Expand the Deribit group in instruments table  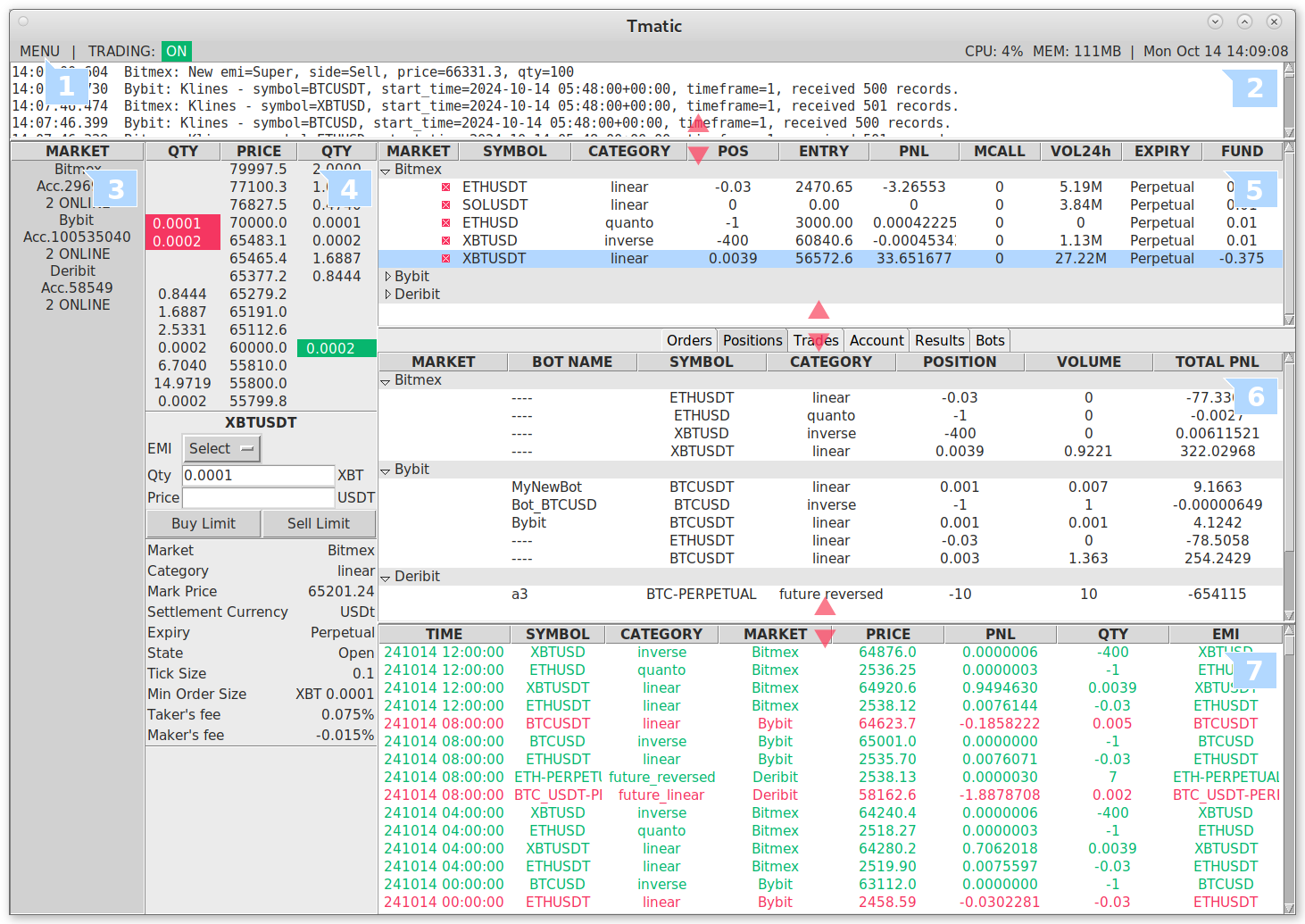coord(387,295)
